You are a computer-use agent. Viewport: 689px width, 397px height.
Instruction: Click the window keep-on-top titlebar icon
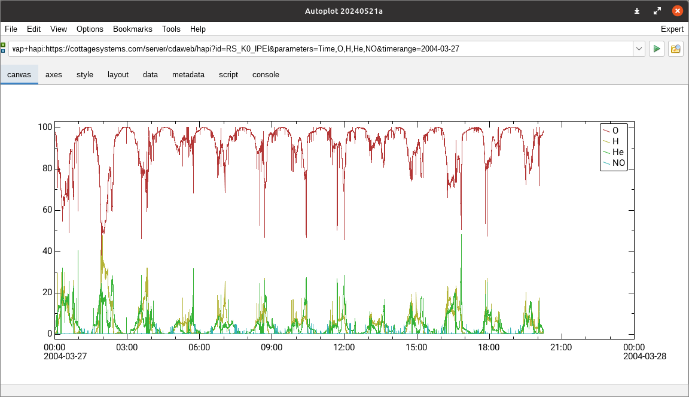pos(637,11)
